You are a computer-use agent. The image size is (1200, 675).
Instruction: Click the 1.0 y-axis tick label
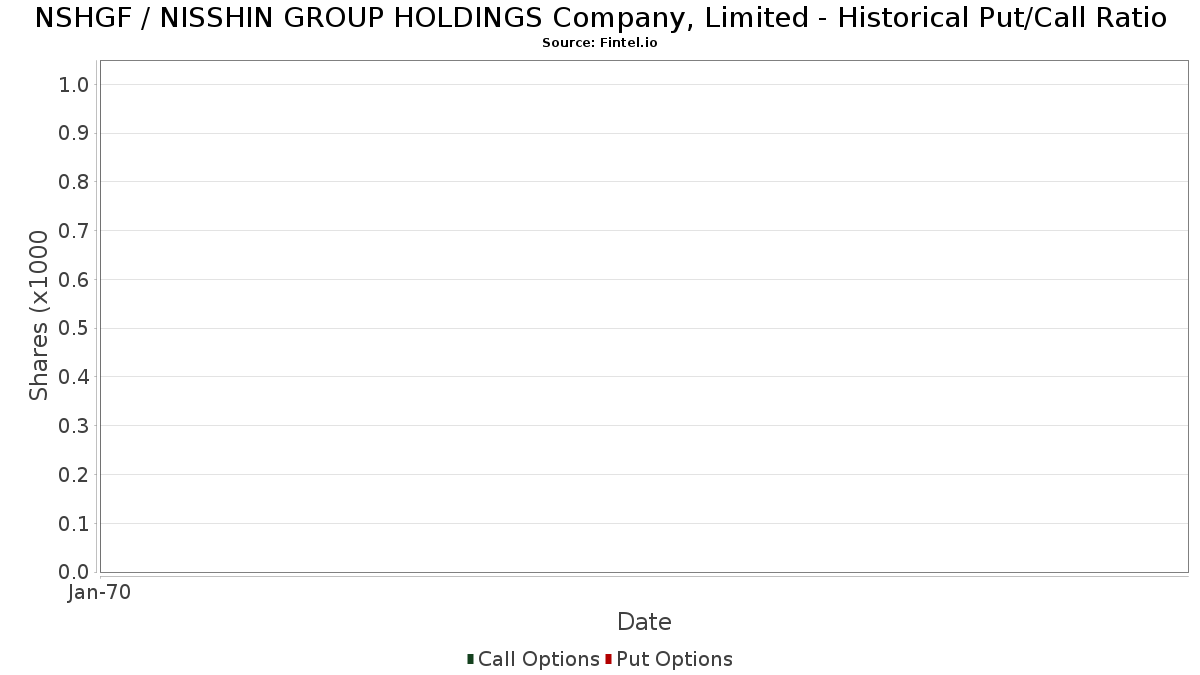(74, 85)
